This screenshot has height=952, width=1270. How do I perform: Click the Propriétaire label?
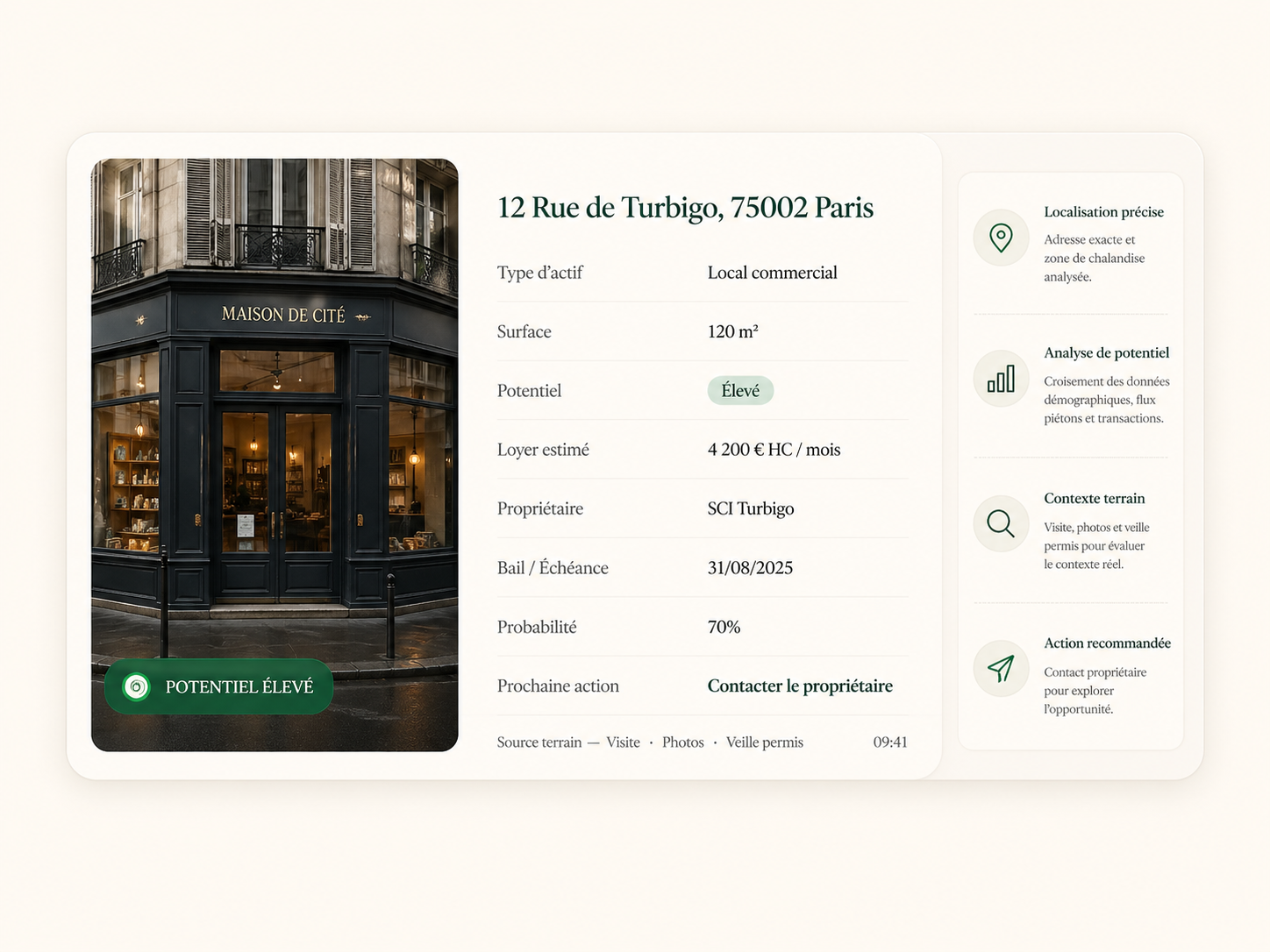pyautogui.click(x=540, y=508)
